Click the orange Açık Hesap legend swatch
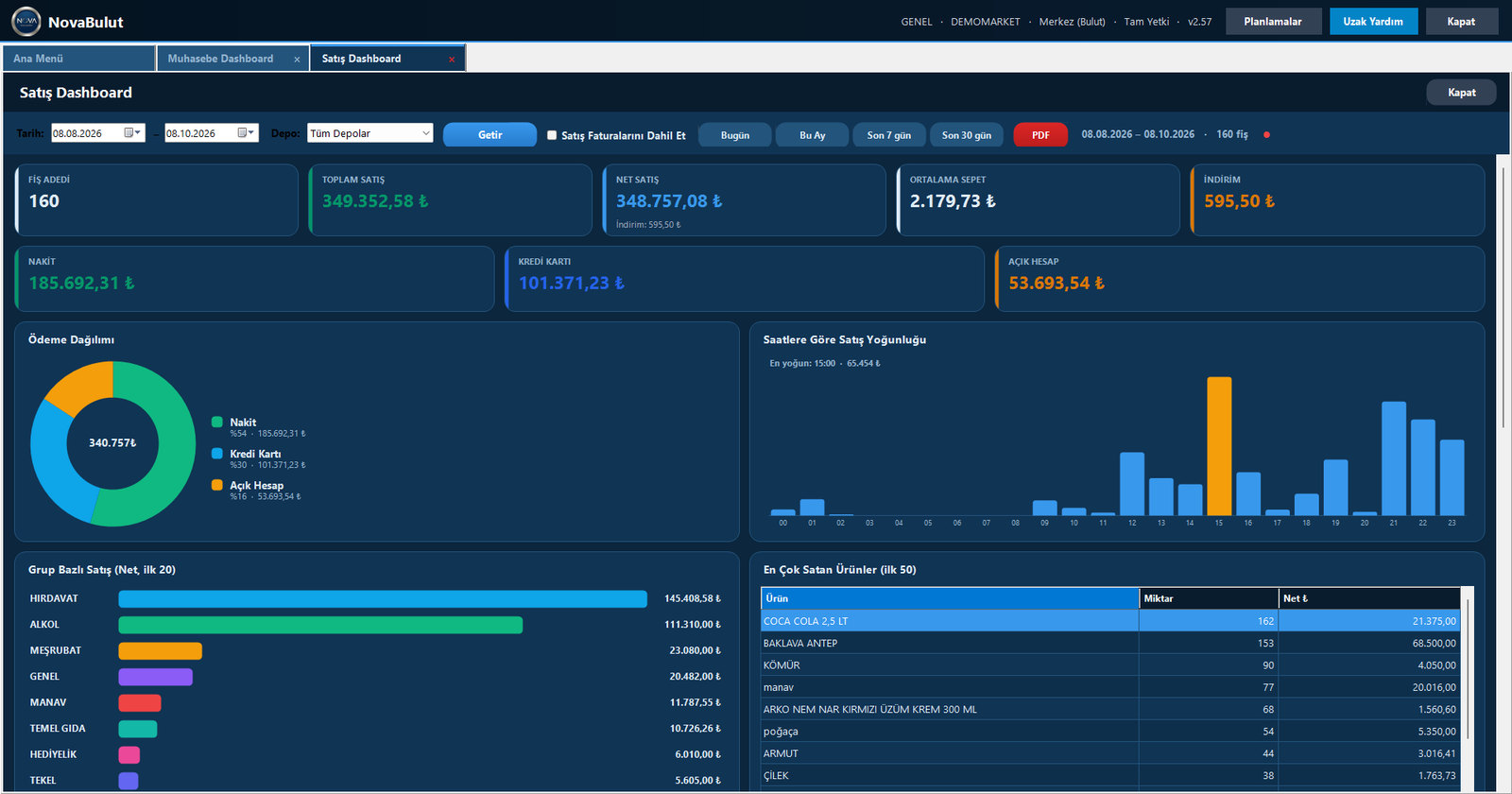The width and height of the screenshot is (1512, 794). [217, 485]
